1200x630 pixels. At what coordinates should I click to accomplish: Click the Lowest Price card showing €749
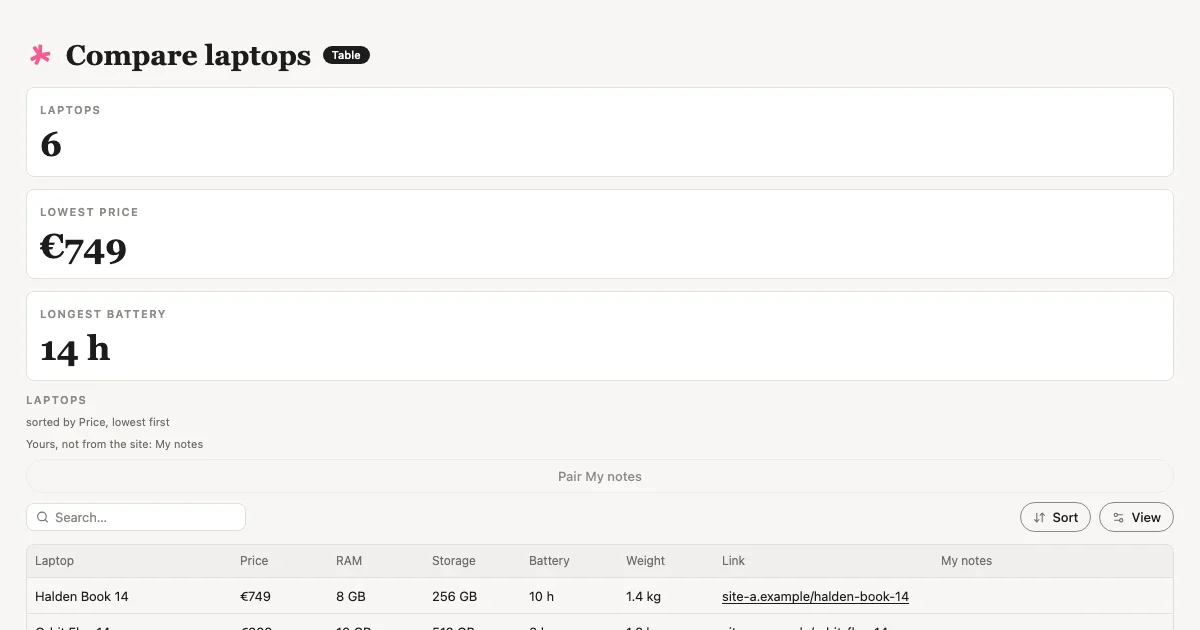(x=600, y=234)
